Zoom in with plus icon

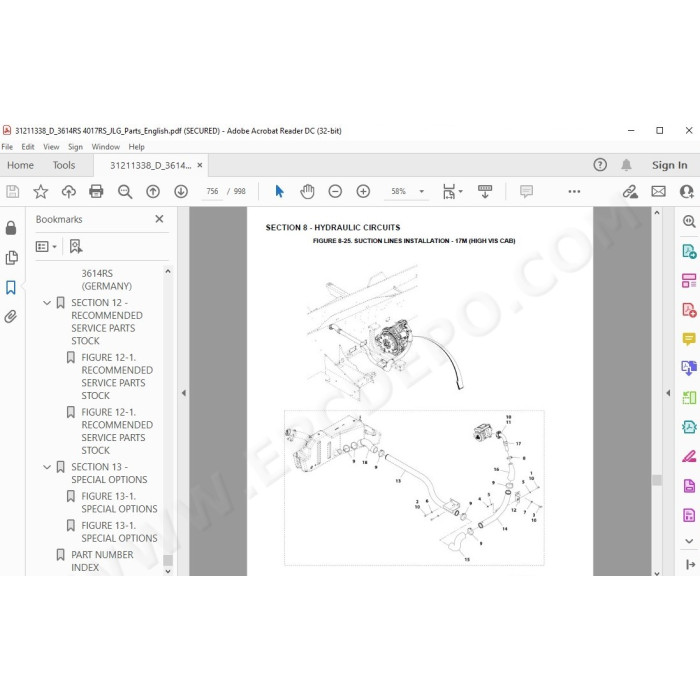tap(363, 192)
